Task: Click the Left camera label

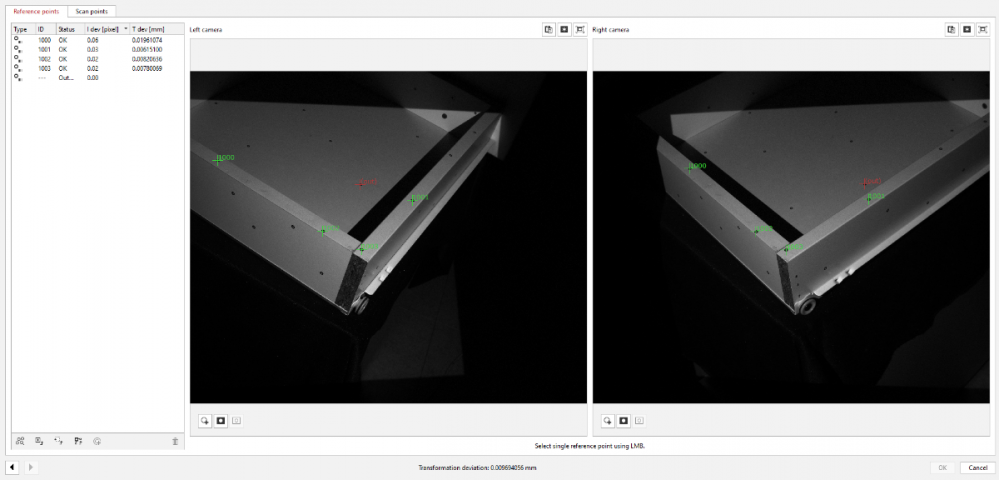Action: point(206,29)
